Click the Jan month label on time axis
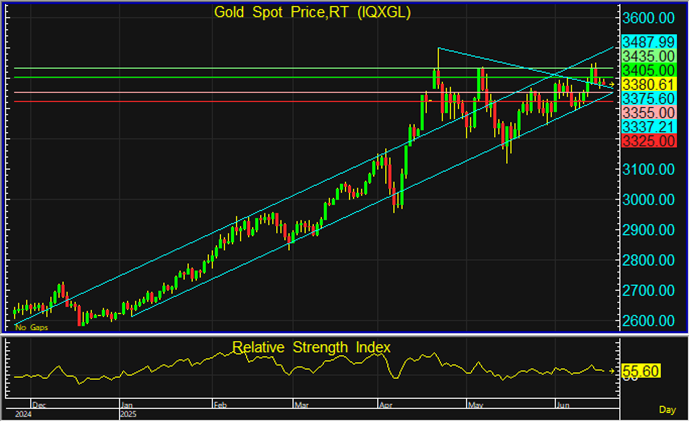Viewport: 690px width, 422px height. (x=127, y=405)
